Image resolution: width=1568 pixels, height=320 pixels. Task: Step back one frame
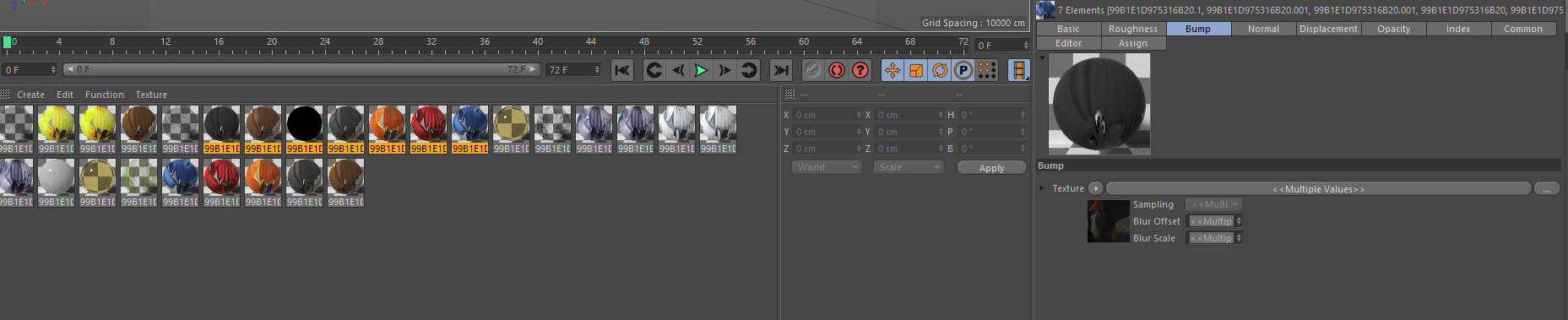coord(678,70)
